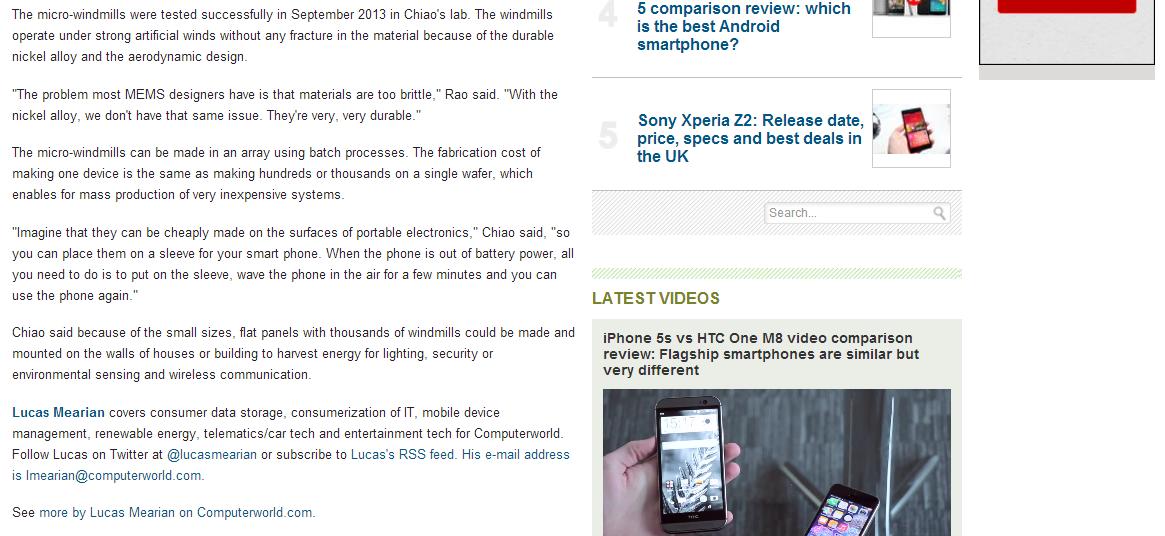The height and width of the screenshot is (536, 1165).
Task: Open the 'more by Lucas Mearian' link
Action: [107, 512]
